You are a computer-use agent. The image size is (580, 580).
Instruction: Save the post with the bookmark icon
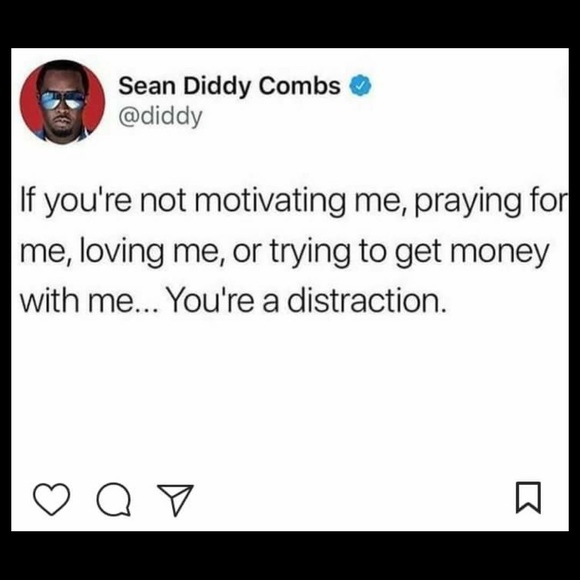point(528,498)
